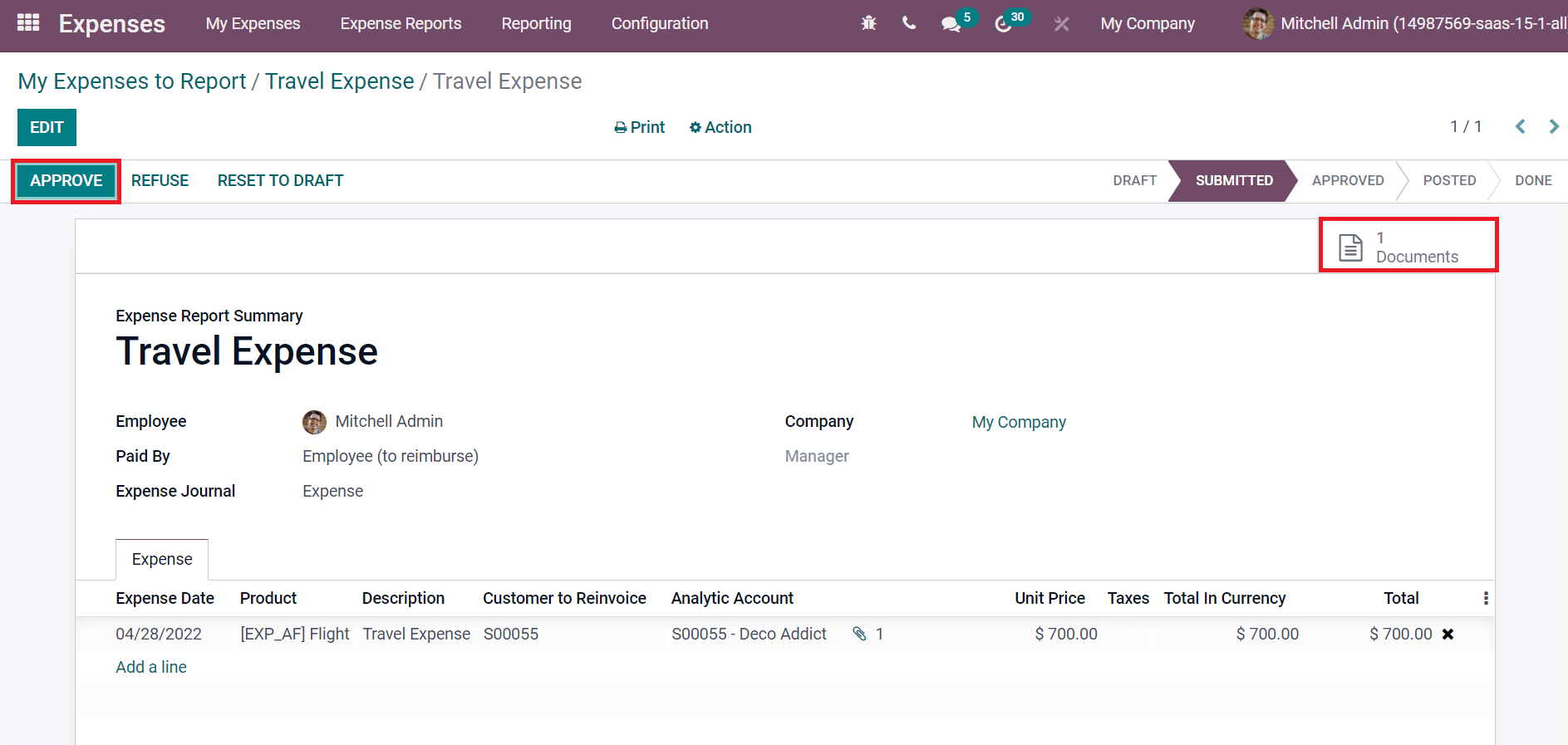Go to previous record arrow
The width and height of the screenshot is (1568, 745).
point(1520,126)
